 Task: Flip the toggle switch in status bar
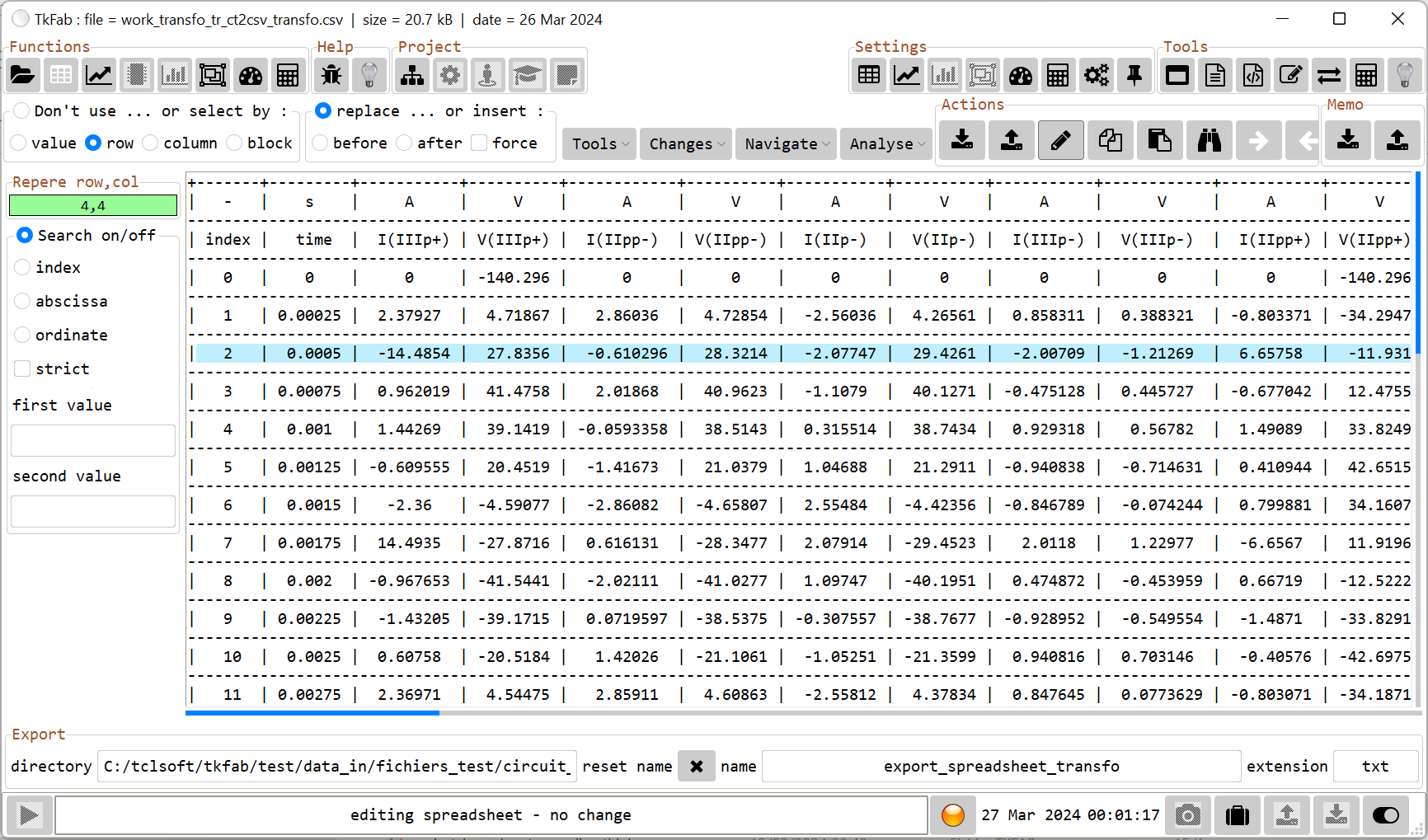[x=1386, y=815]
